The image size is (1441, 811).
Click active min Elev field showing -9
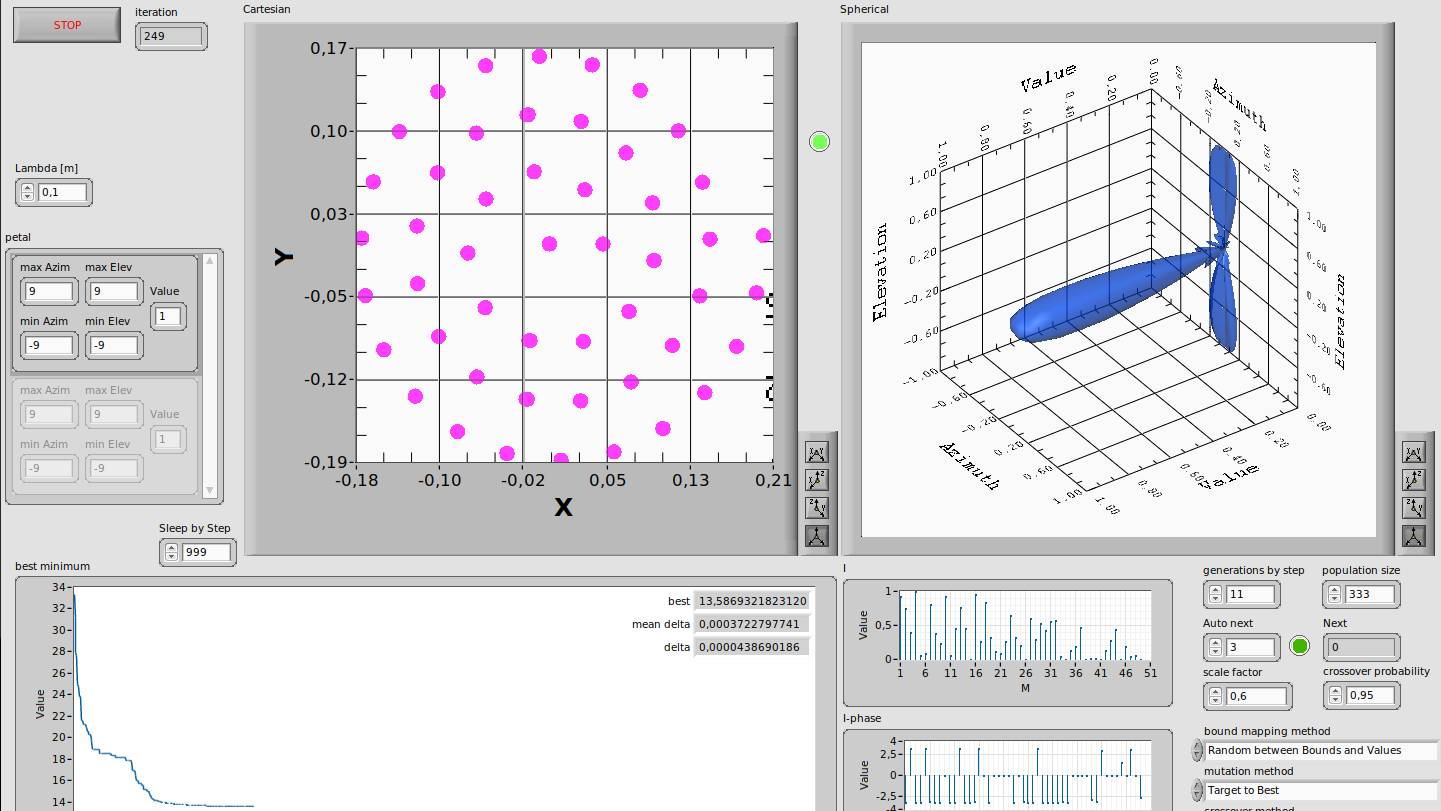click(x=113, y=345)
